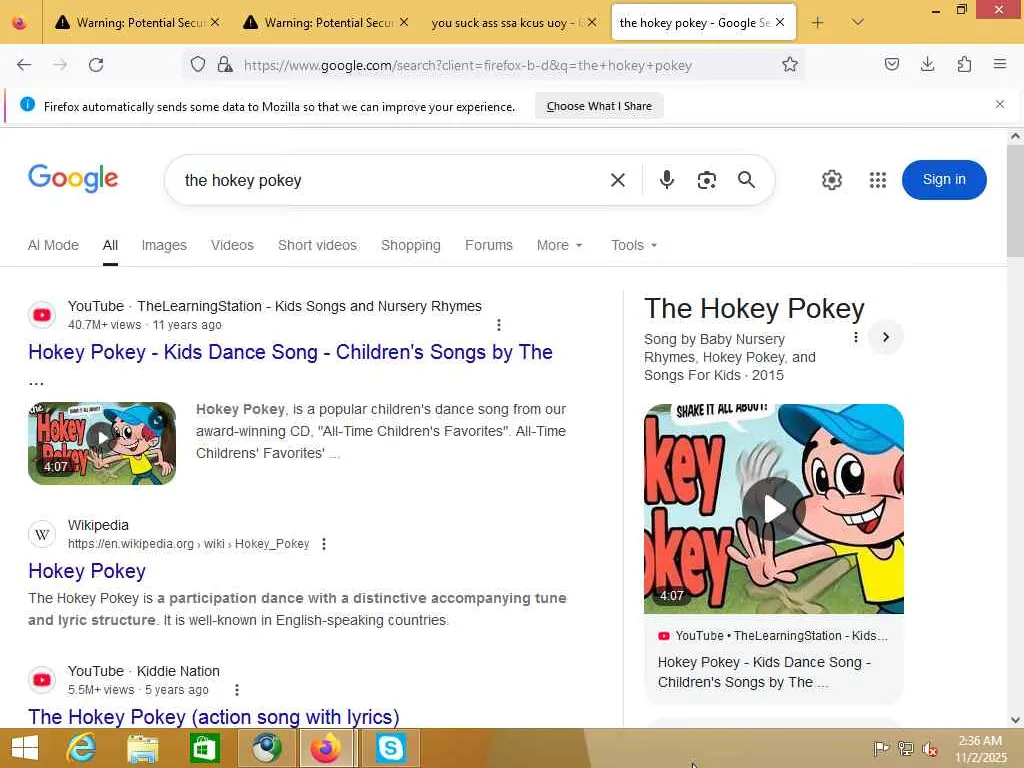Image resolution: width=1024 pixels, height=768 pixels.
Task: Open the Firefox downloads panel
Action: pyautogui.click(x=927, y=64)
